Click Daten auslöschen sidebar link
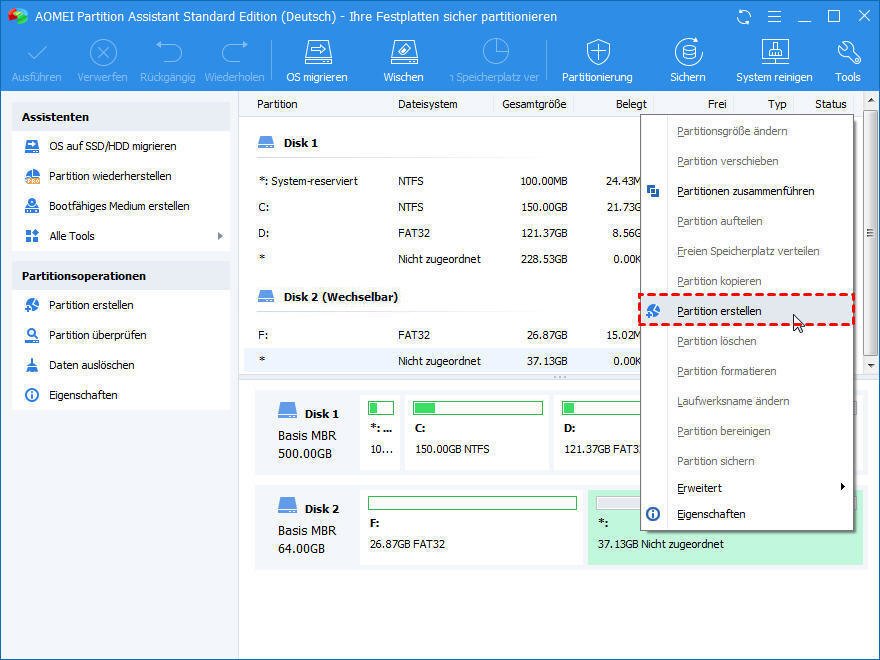Image resolution: width=880 pixels, height=660 pixels. (91, 365)
